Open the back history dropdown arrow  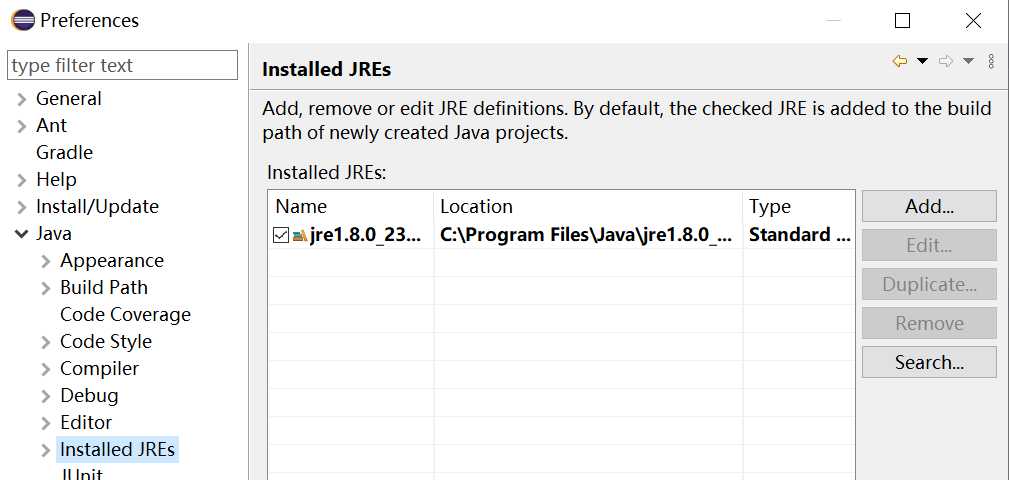(922, 62)
